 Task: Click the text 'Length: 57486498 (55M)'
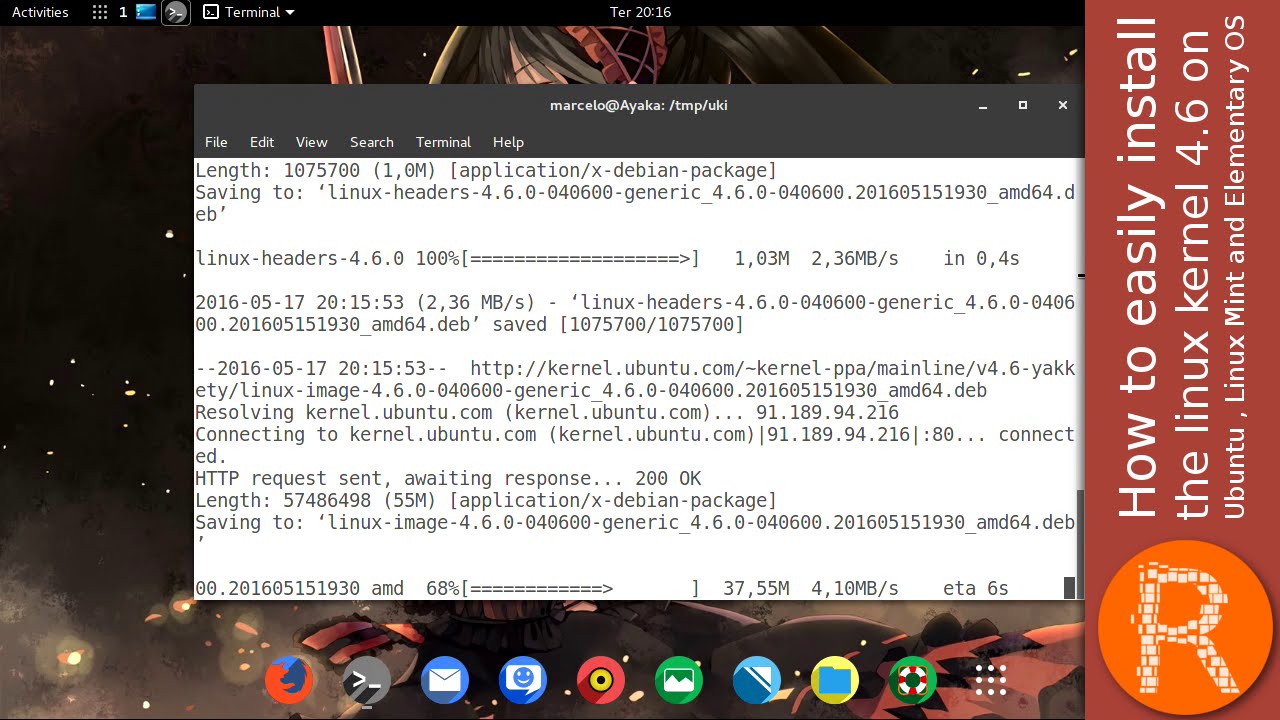coord(317,500)
